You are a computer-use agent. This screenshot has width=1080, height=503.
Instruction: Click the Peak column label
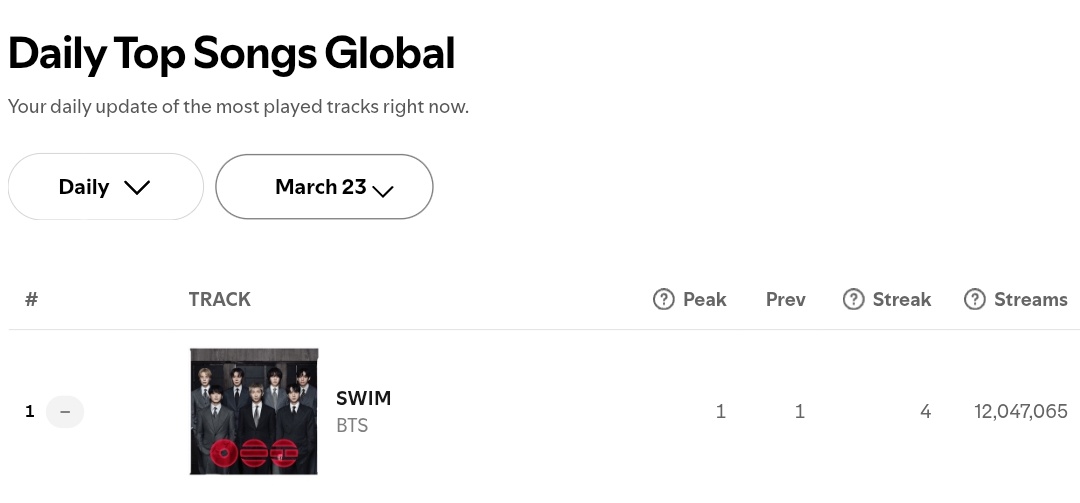pyautogui.click(x=705, y=299)
